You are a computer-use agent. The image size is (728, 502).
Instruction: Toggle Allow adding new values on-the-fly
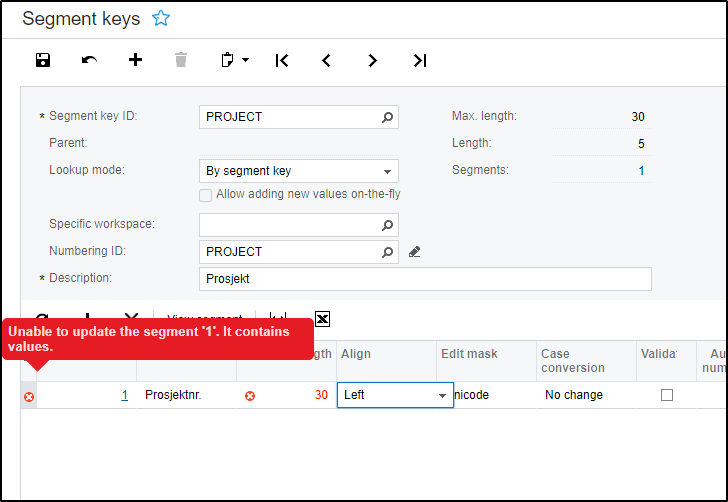click(206, 195)
